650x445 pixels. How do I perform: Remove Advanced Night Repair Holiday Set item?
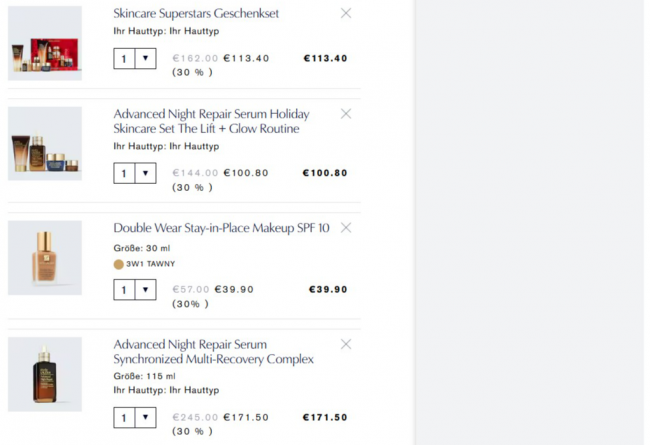pos(346,114)
